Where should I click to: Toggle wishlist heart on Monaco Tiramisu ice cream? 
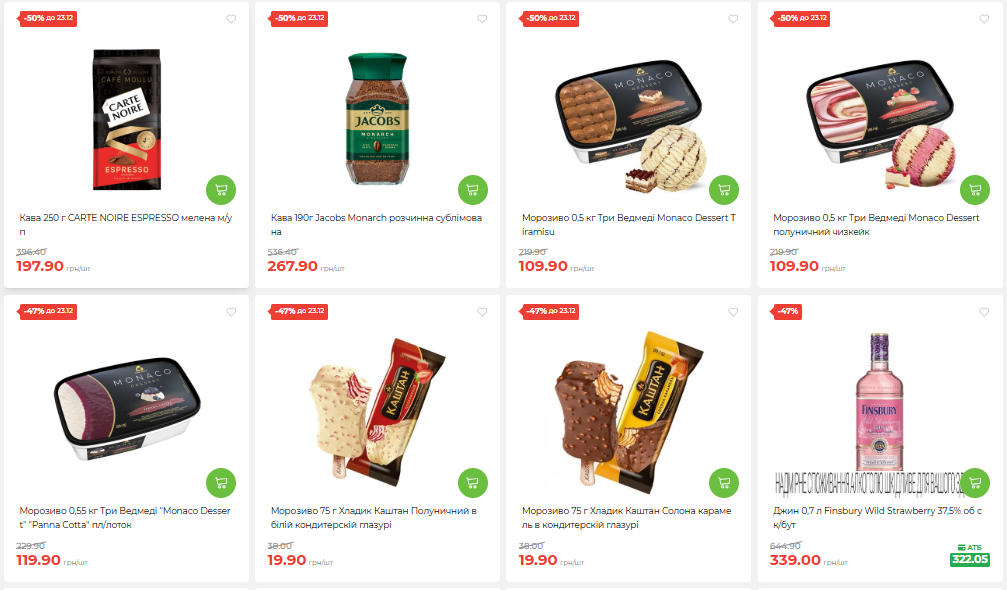733,19
